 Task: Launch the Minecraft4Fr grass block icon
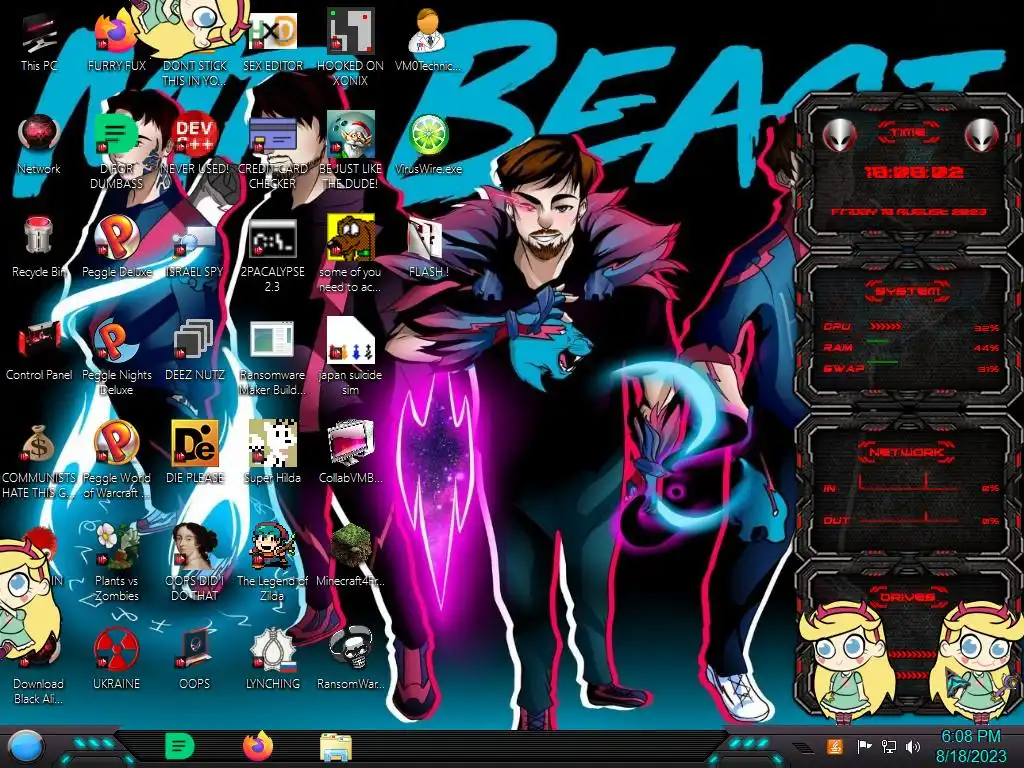(x=350, y=546)
